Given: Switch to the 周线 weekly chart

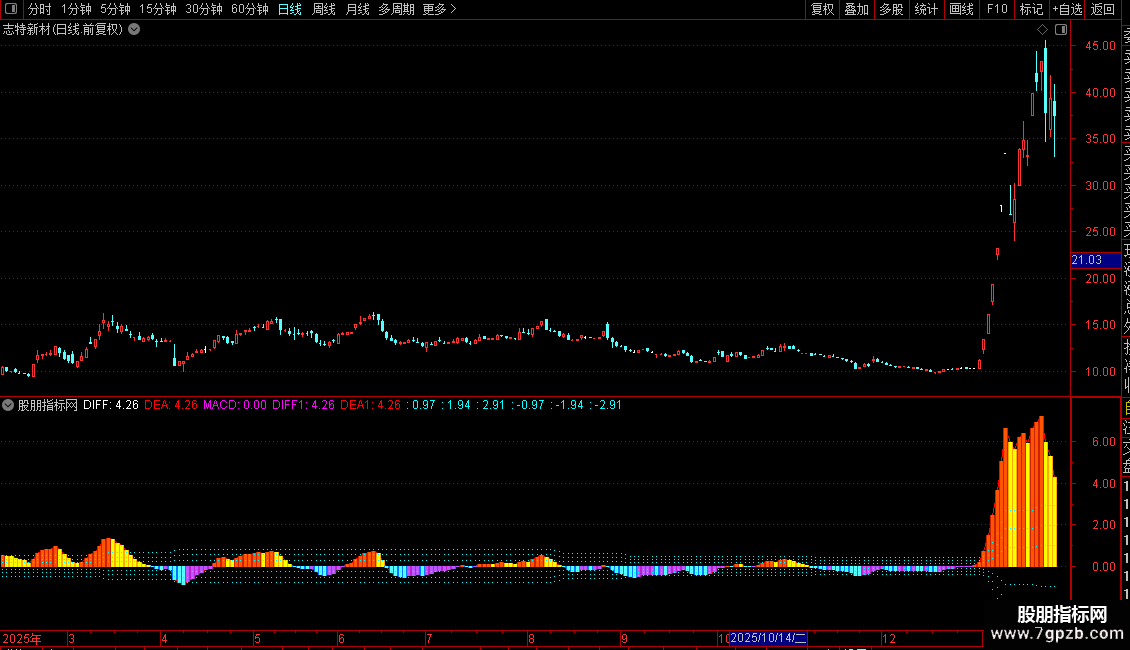Looking at the screenshot, I should pyautogui.click(x=324, y=9).
